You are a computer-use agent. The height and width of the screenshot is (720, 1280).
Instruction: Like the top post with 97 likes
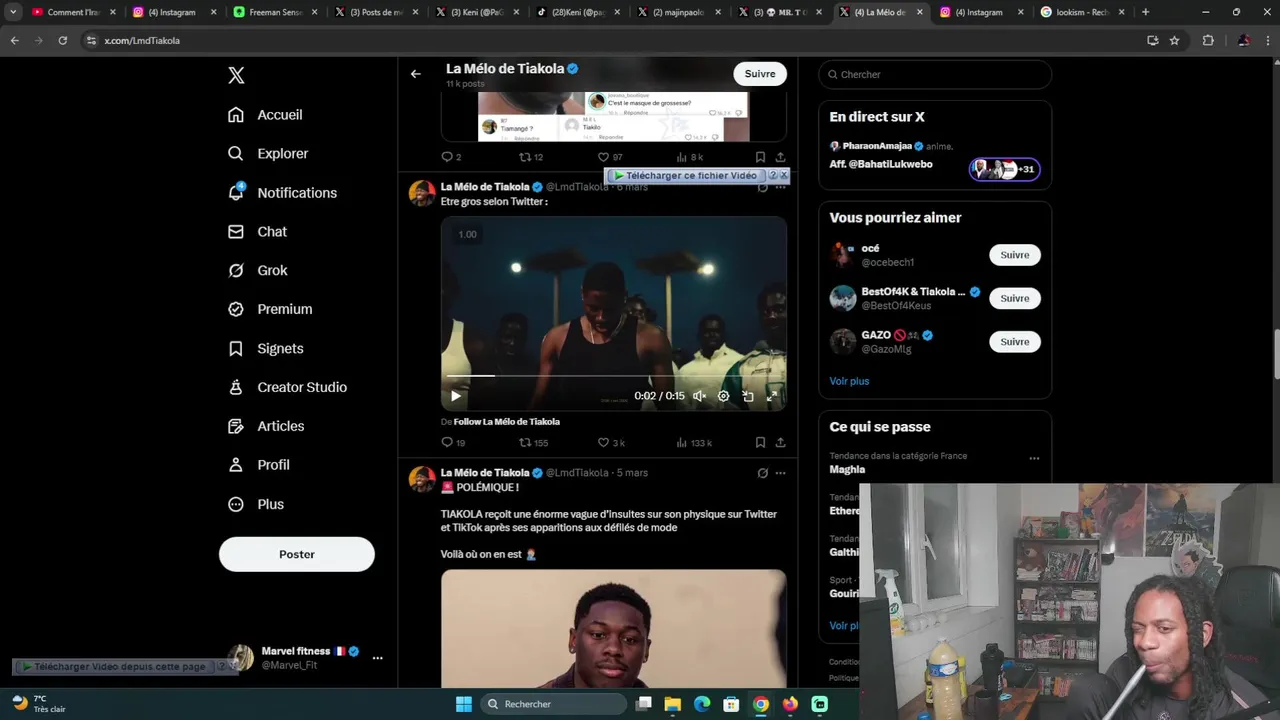[x=610, y=157]
